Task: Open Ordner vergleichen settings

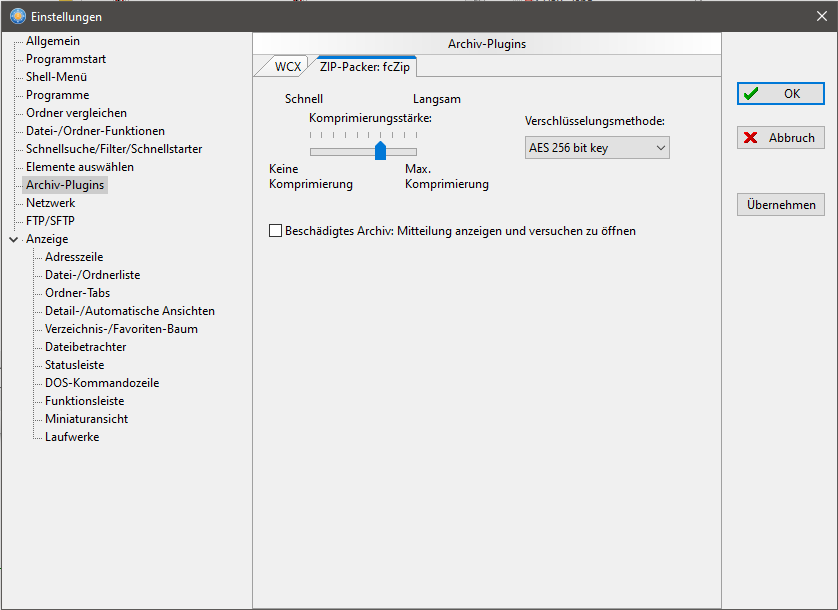Action: pyautogui.click(x=76, y=113)
